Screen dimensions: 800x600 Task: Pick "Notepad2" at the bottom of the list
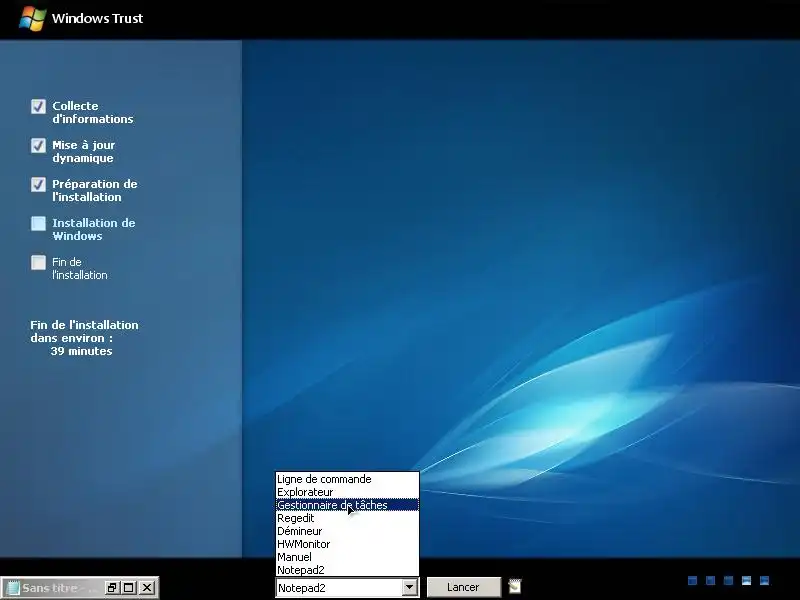tap(347, 570)
